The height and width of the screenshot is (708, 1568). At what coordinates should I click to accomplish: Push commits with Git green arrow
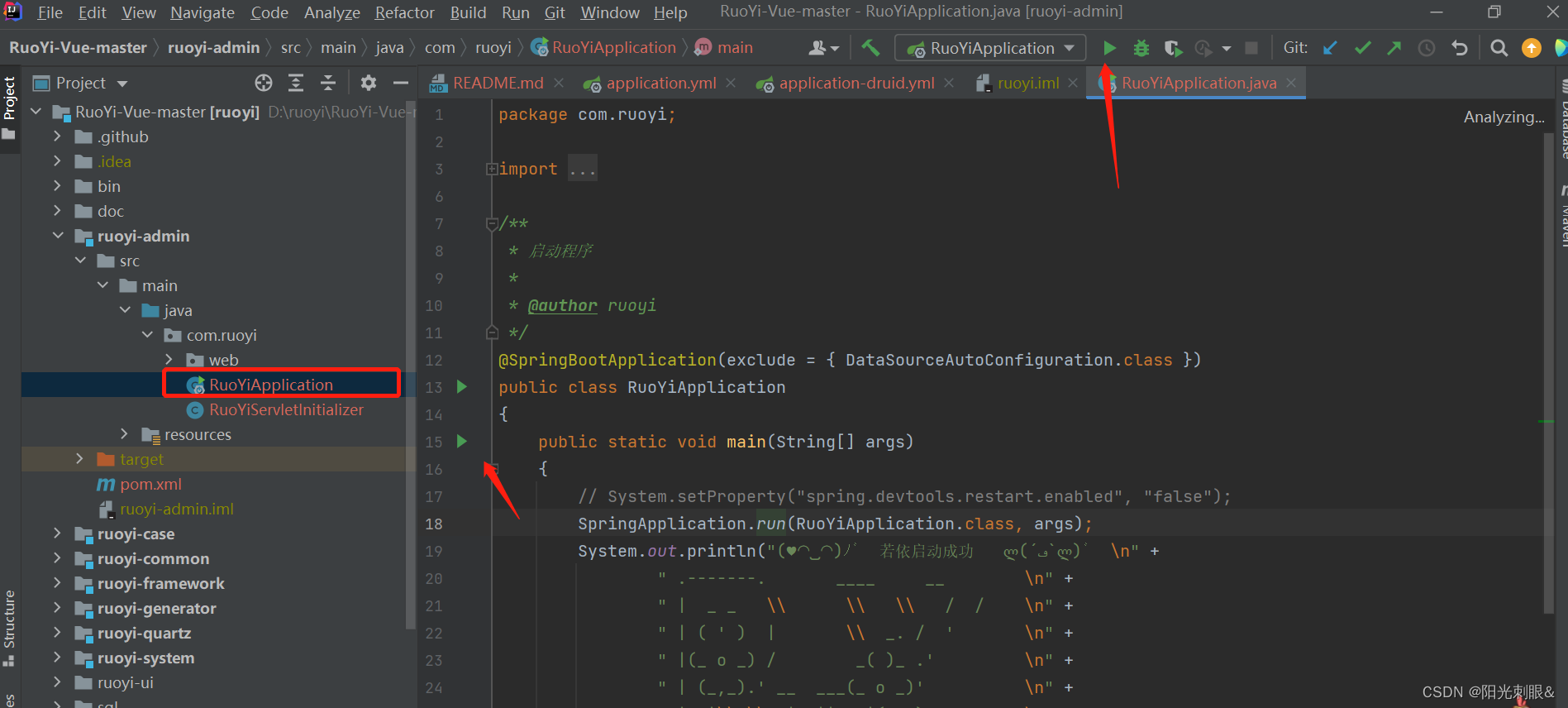tap(1394, 48)
